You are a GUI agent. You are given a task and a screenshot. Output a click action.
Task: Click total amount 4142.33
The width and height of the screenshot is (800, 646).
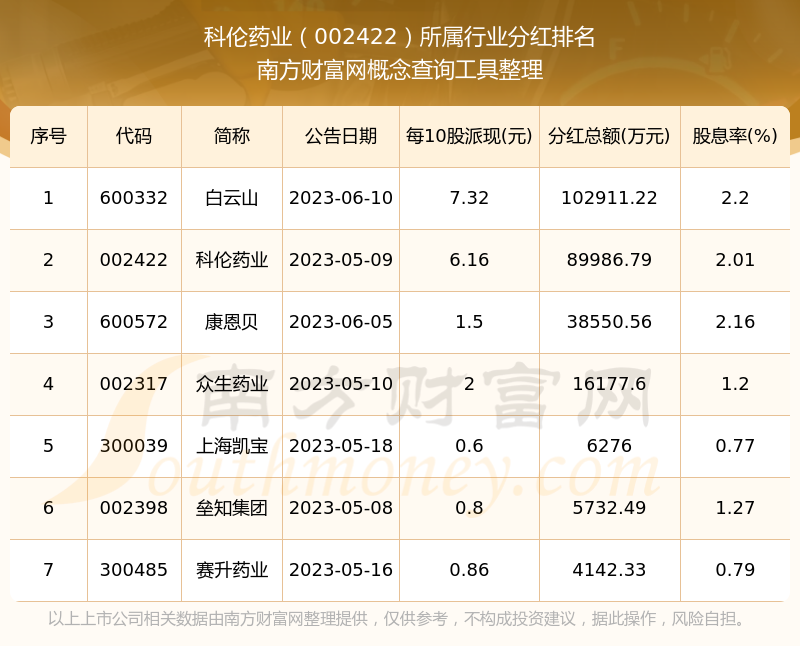[609, 570]
